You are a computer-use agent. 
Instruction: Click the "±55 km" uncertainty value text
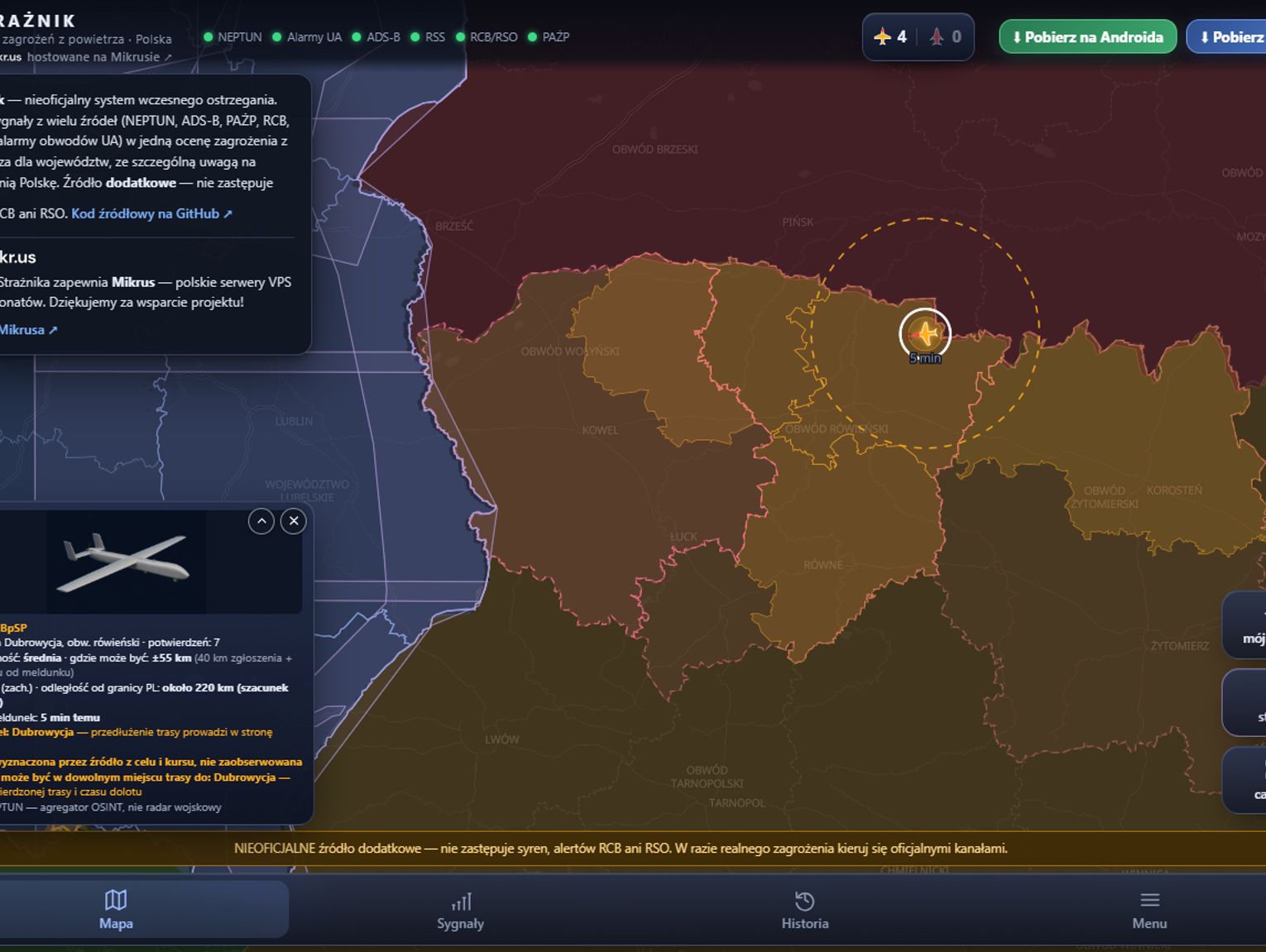coord(172,658)
